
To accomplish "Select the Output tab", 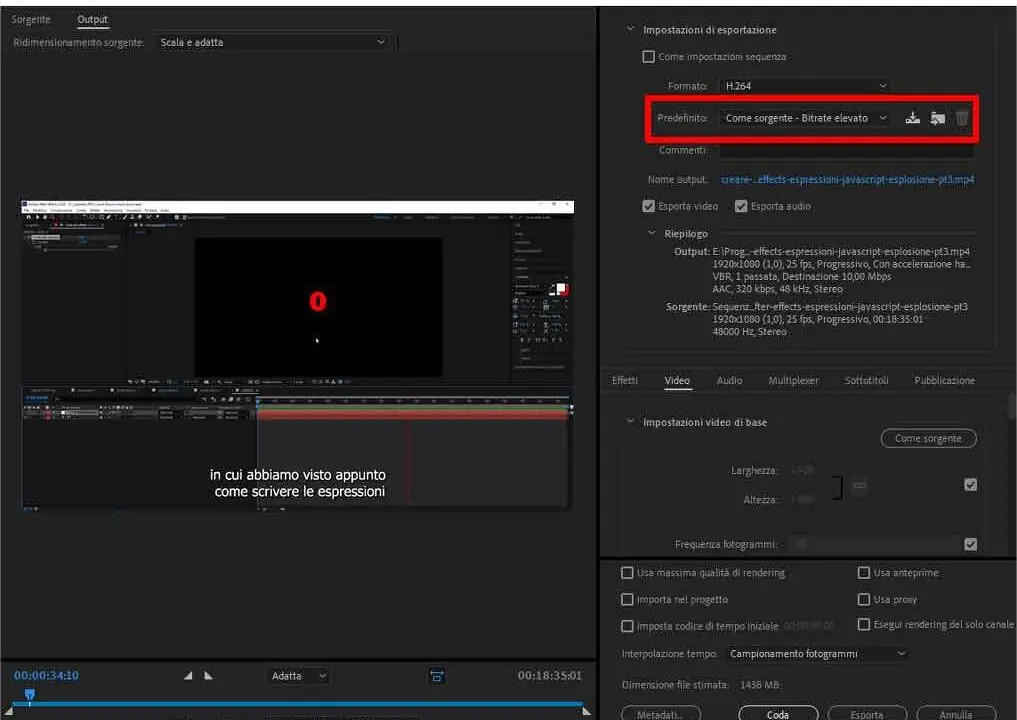I will 92,19.
